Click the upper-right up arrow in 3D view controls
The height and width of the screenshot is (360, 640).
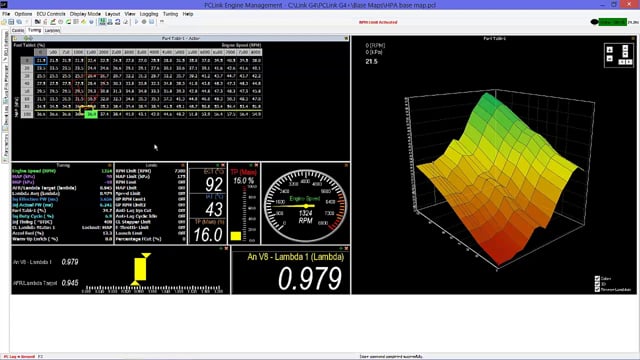coord(625,48)
